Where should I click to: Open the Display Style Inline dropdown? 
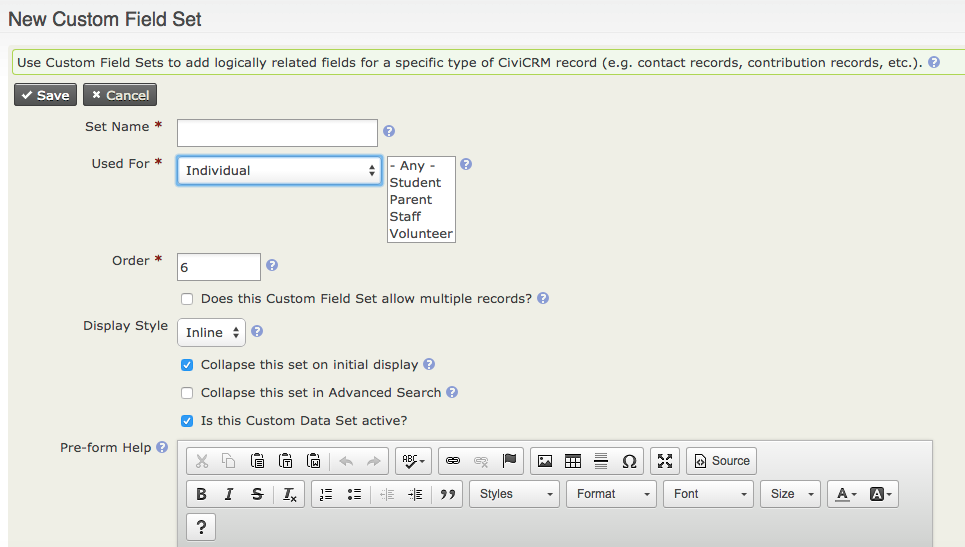(x=211, y=332)
